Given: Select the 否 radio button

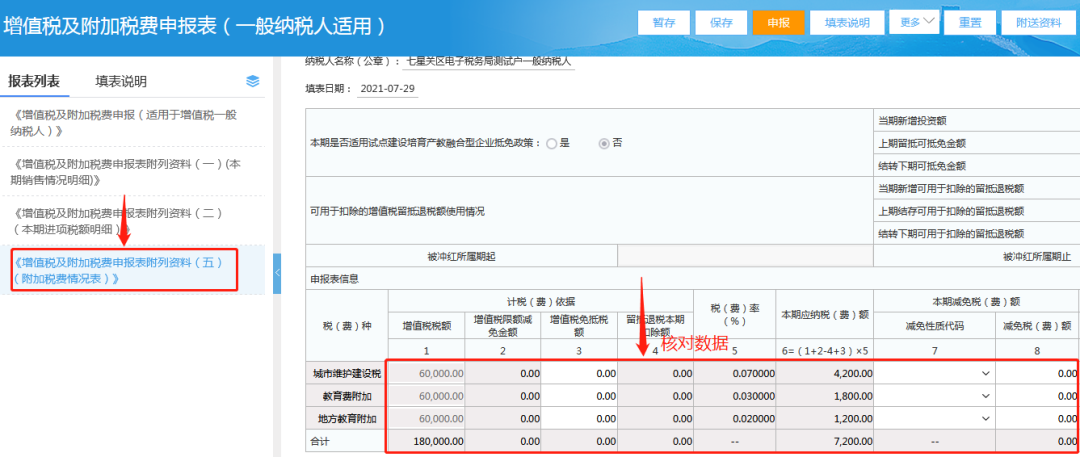Looking at the screenshot, I should click(x=604, y=144).
